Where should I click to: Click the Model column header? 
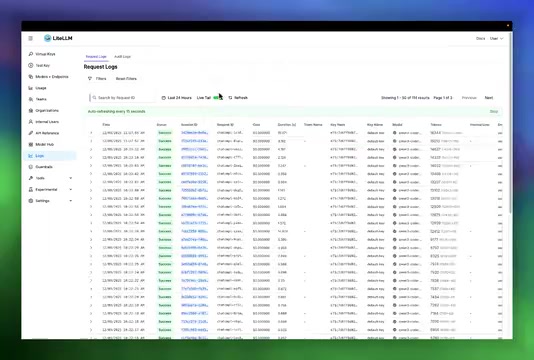pos(397,125)
